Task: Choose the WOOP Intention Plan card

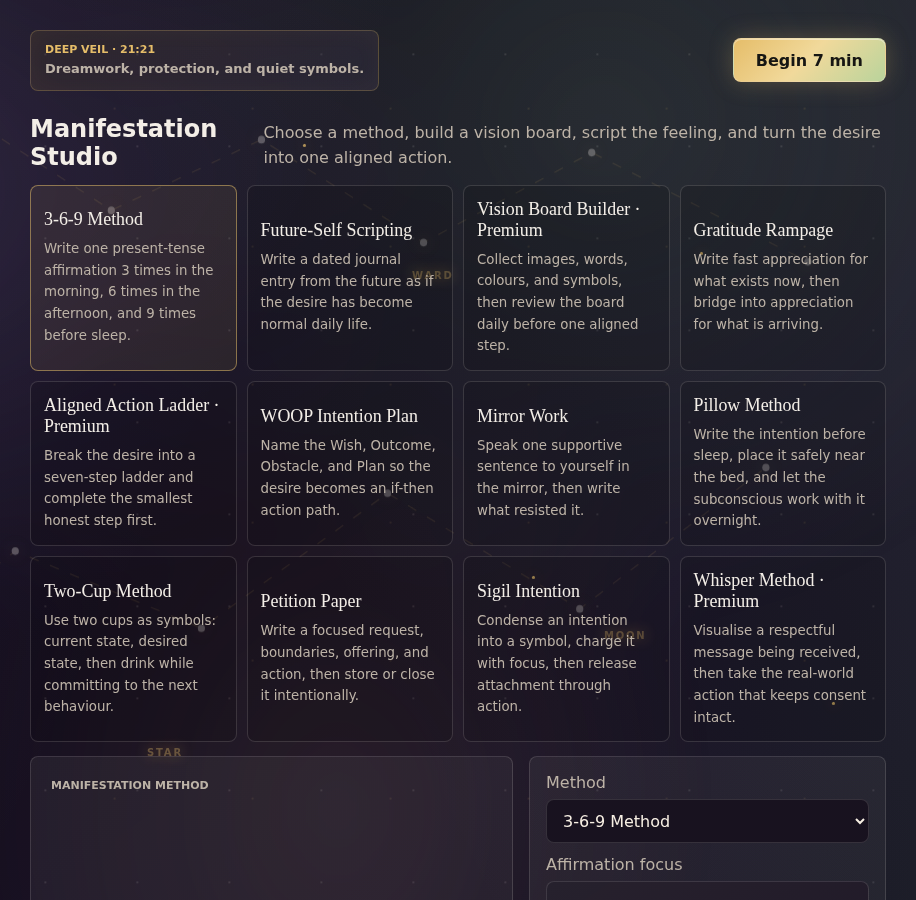Action: (350, 463)
